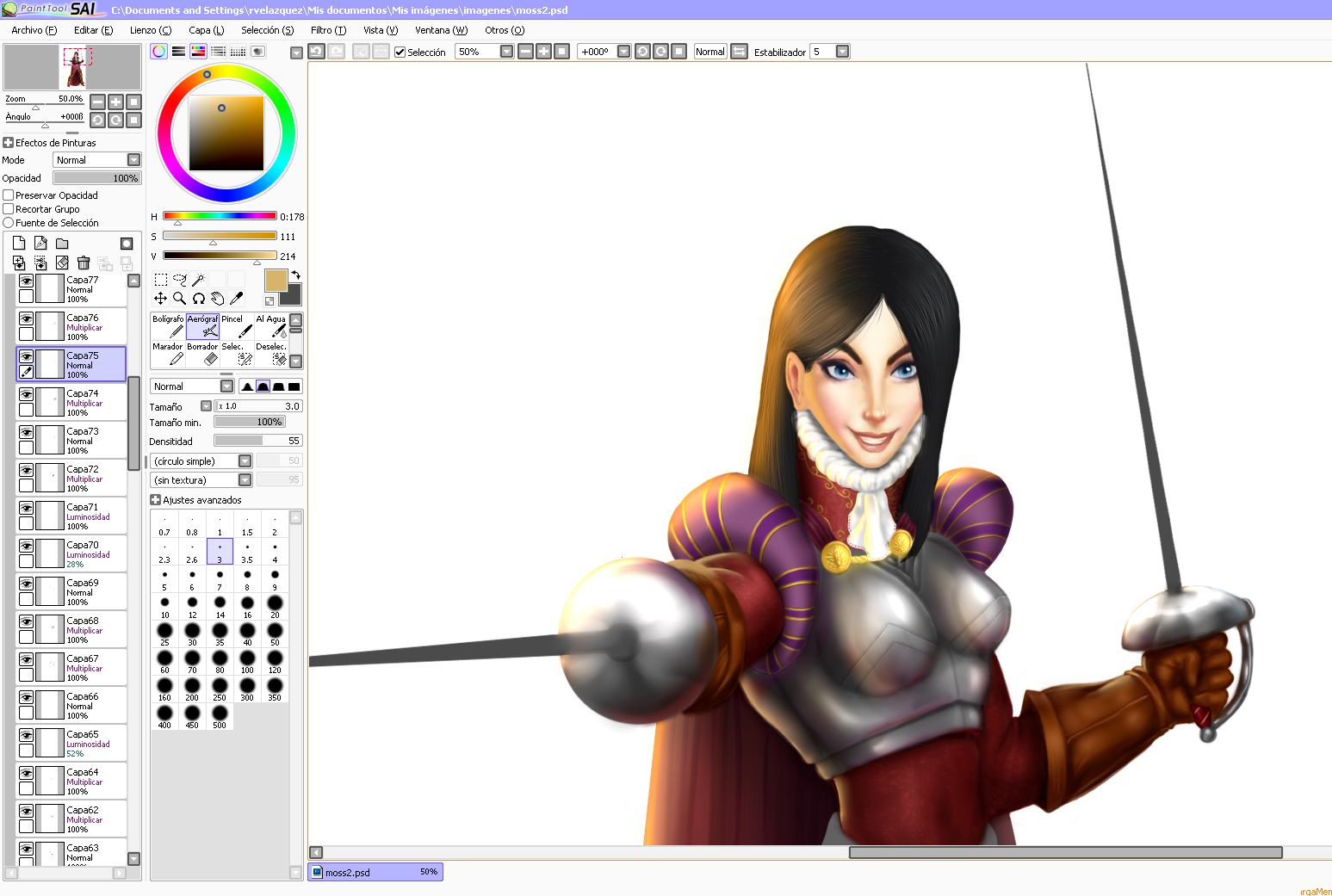1332x896 pixels.
Task: Enable Recortar Grupo checkbox
Action: (9, 209)
